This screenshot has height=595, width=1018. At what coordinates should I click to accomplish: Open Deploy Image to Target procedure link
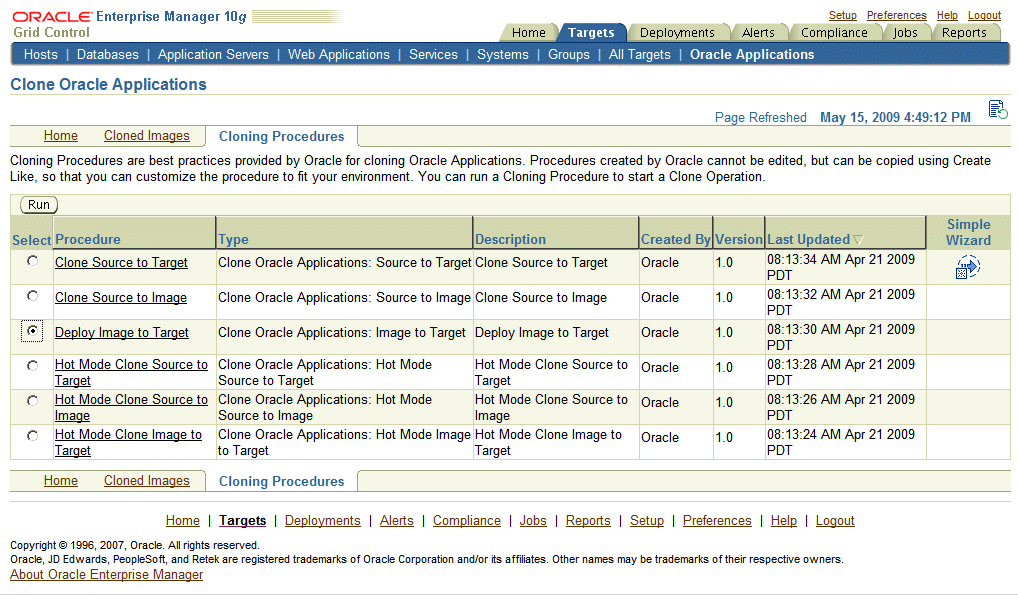(122, 333)
